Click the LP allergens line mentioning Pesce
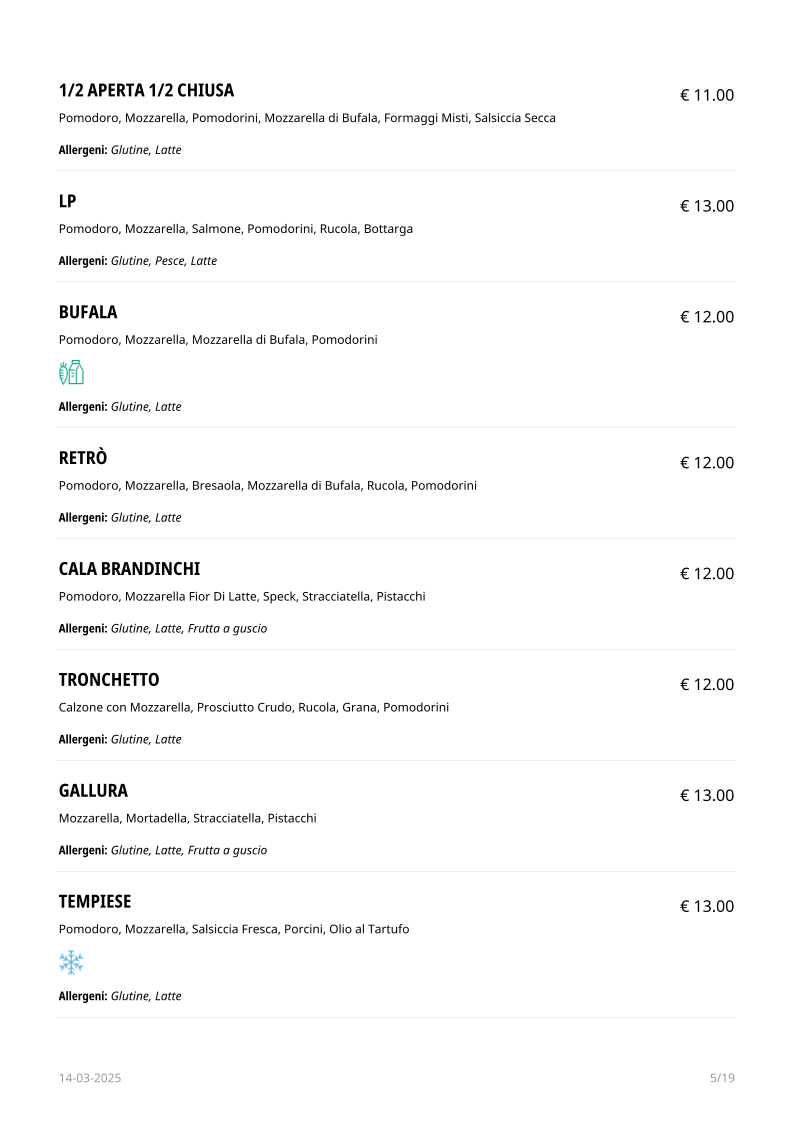793x1122 pixels. click(138, 261)
